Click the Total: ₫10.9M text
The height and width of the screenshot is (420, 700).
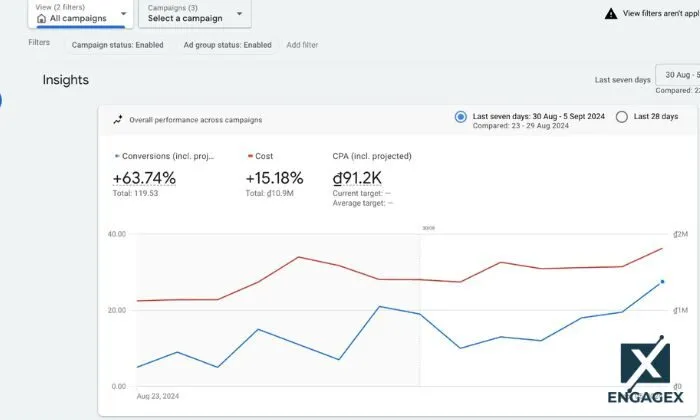(x=269, y=193)
